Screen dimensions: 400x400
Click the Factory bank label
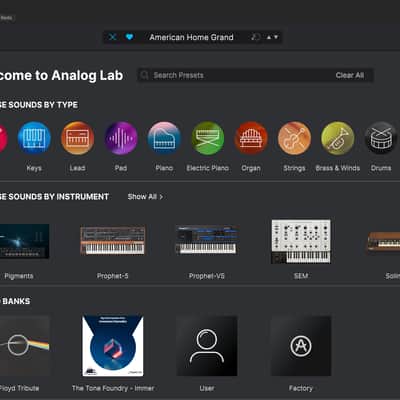(301, 388)
